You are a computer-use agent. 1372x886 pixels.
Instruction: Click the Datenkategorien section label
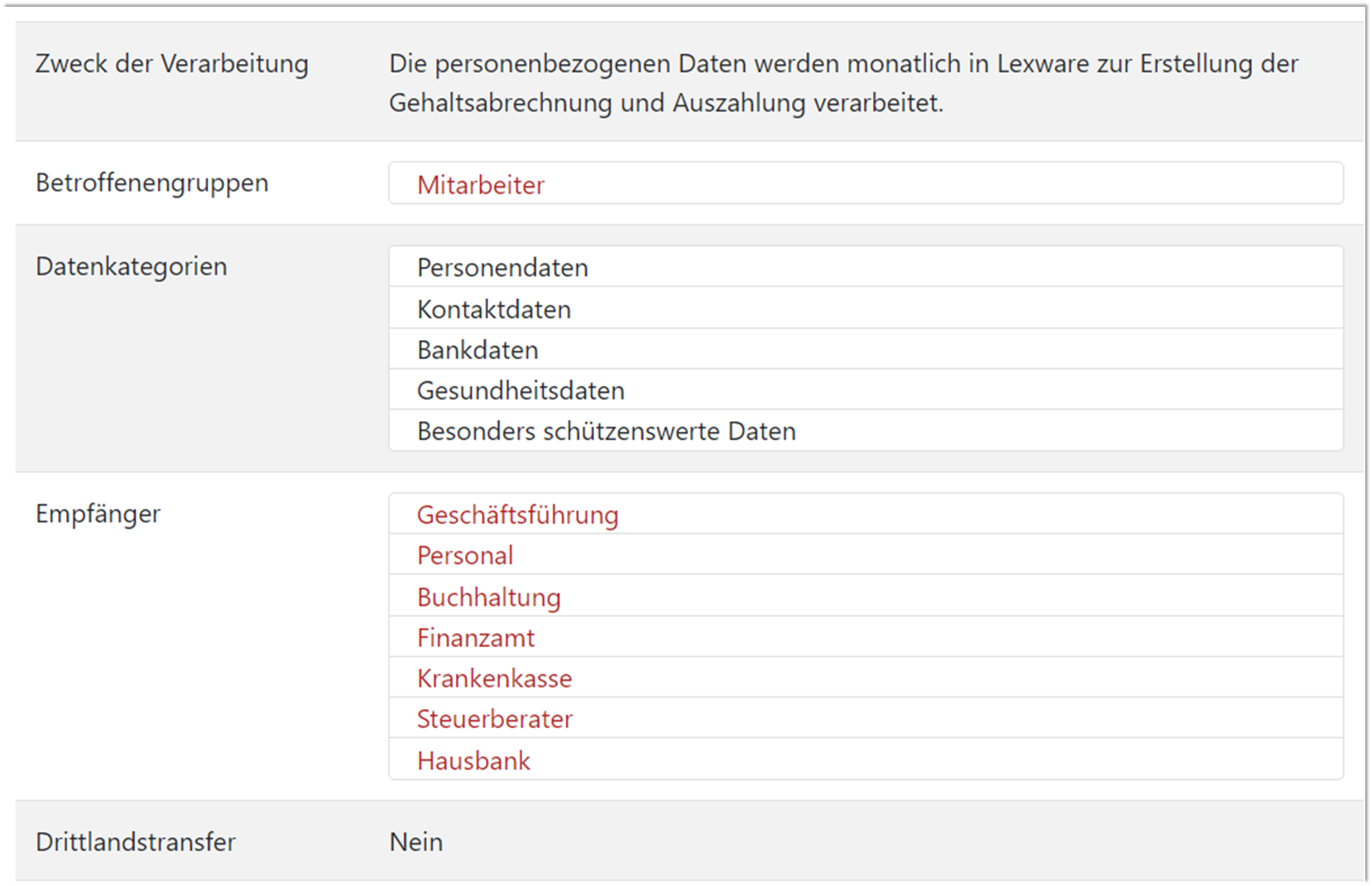(130, 266)
